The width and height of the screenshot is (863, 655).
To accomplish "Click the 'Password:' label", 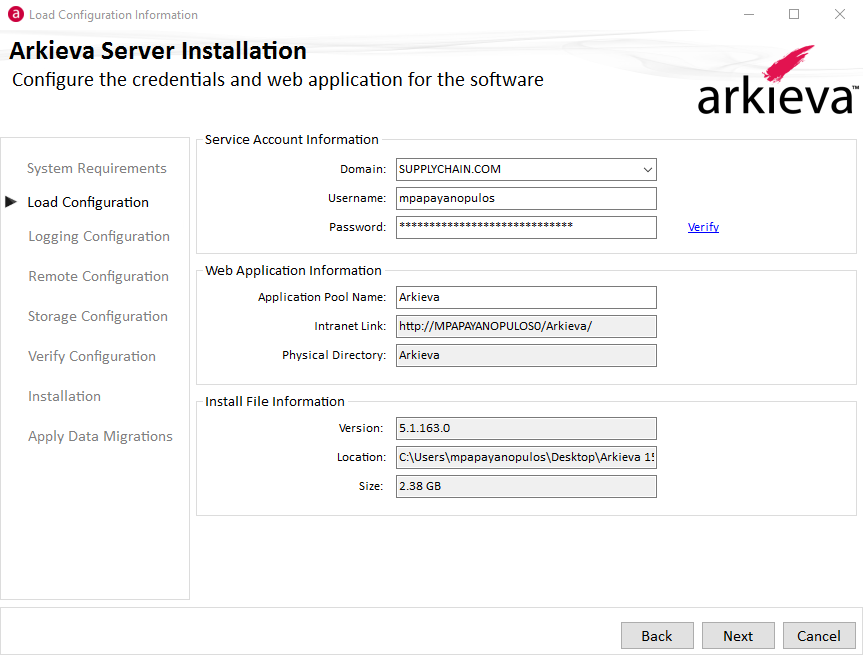I will click(x=357, y=227).
